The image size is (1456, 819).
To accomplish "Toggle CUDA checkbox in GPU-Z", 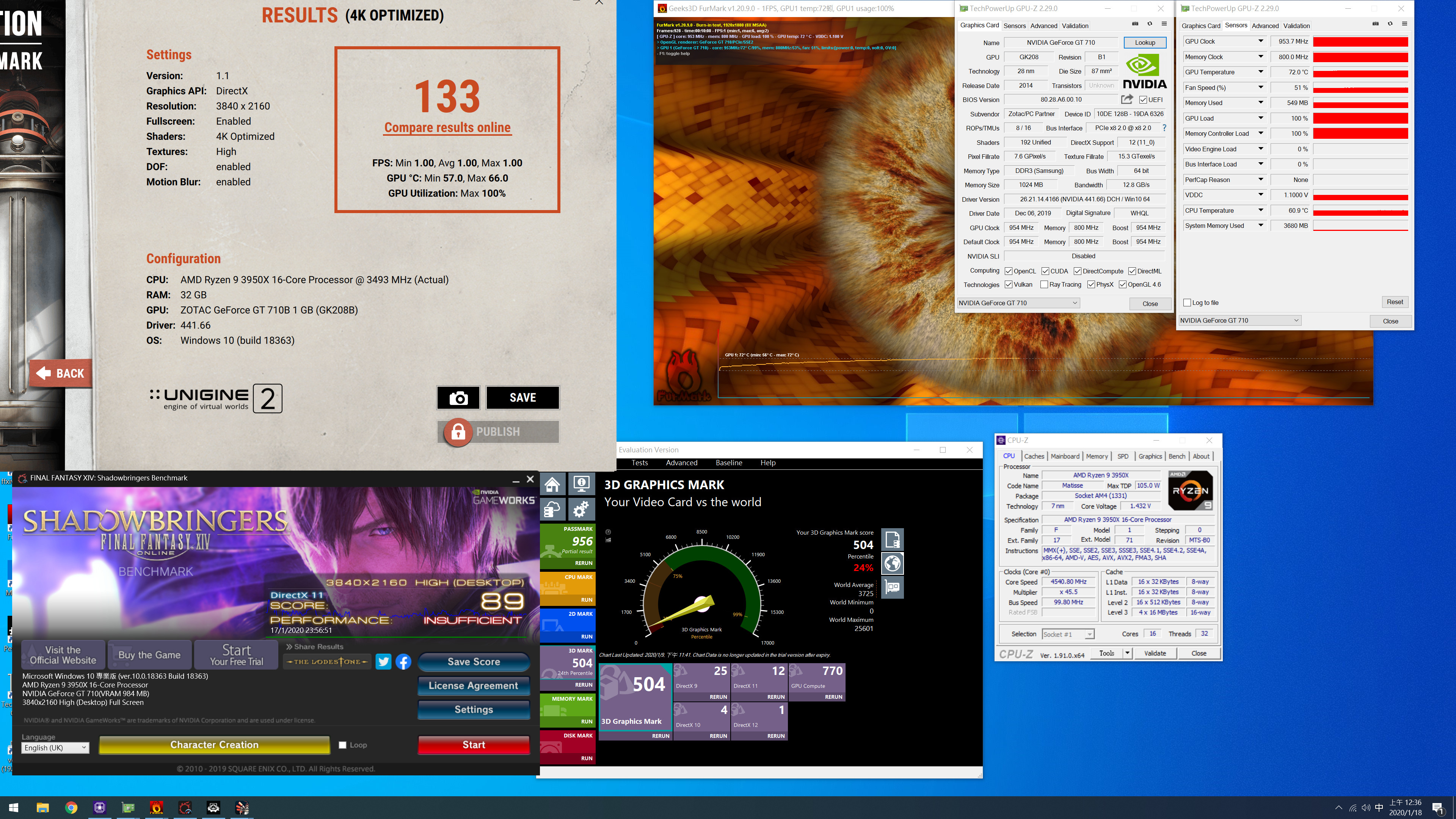I will [1045, 271].
